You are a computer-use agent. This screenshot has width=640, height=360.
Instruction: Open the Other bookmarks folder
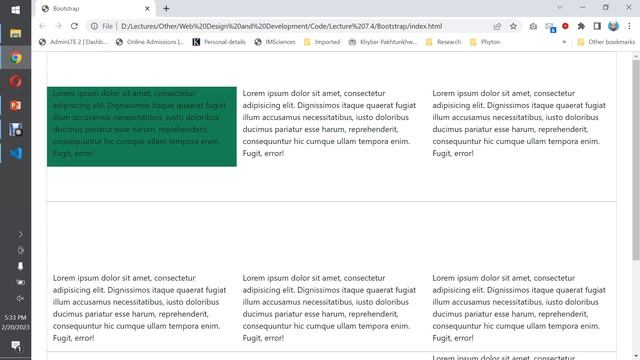coord(607,42)
